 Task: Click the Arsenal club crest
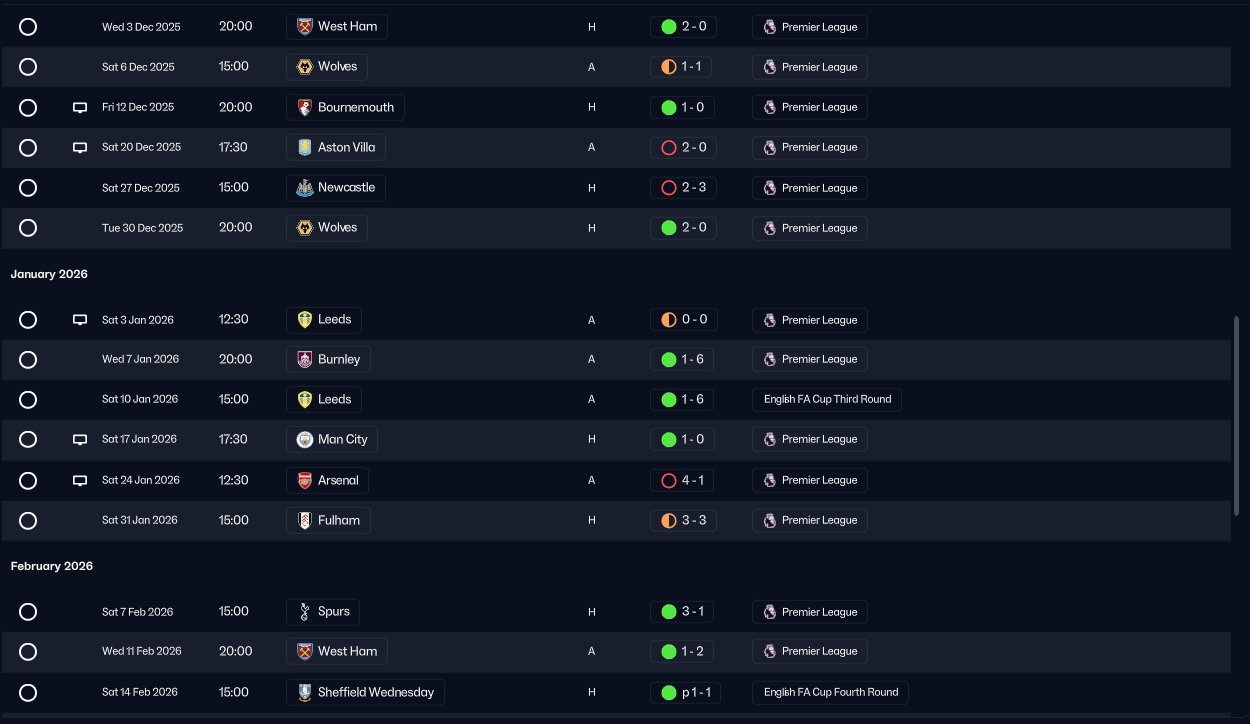coord(305,480)
